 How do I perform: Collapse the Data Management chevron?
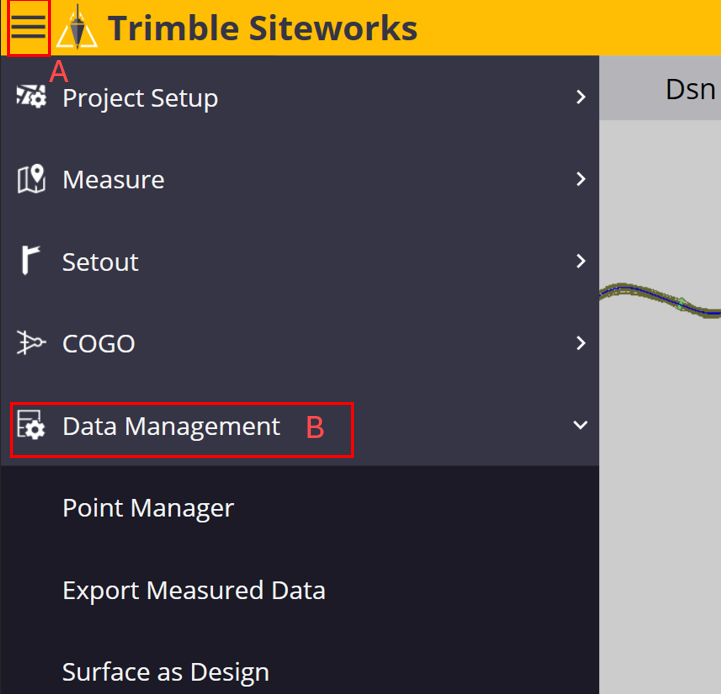point(580,424)
